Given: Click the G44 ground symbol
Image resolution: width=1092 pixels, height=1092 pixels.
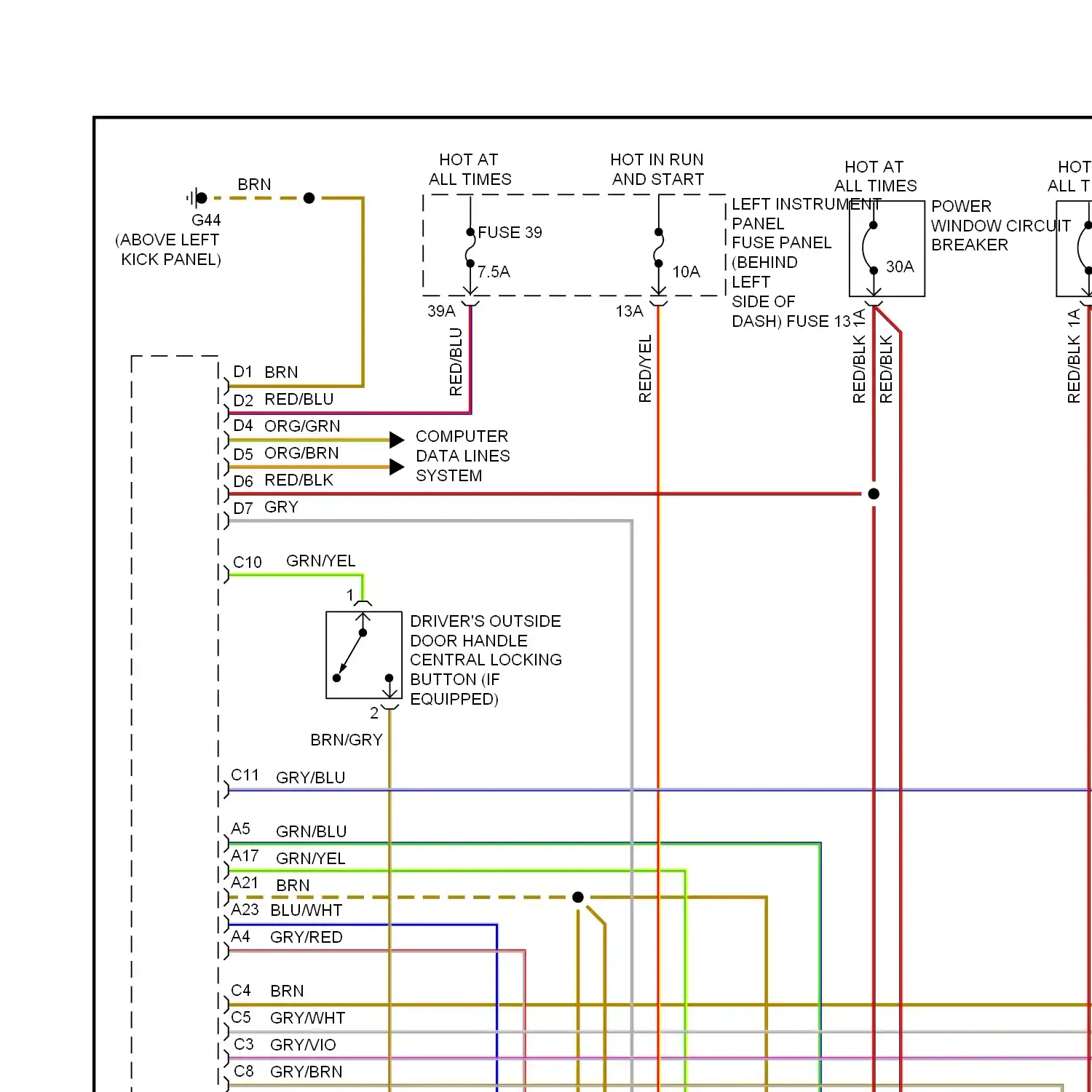Looking at the screenshot, I should [197, 198].
